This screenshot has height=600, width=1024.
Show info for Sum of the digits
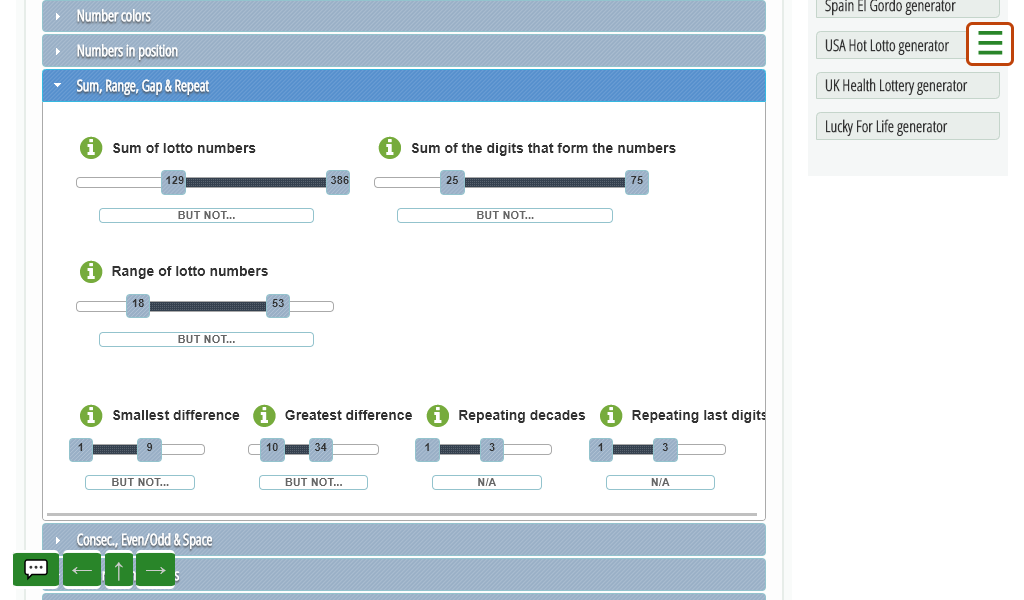pos(390,148)
